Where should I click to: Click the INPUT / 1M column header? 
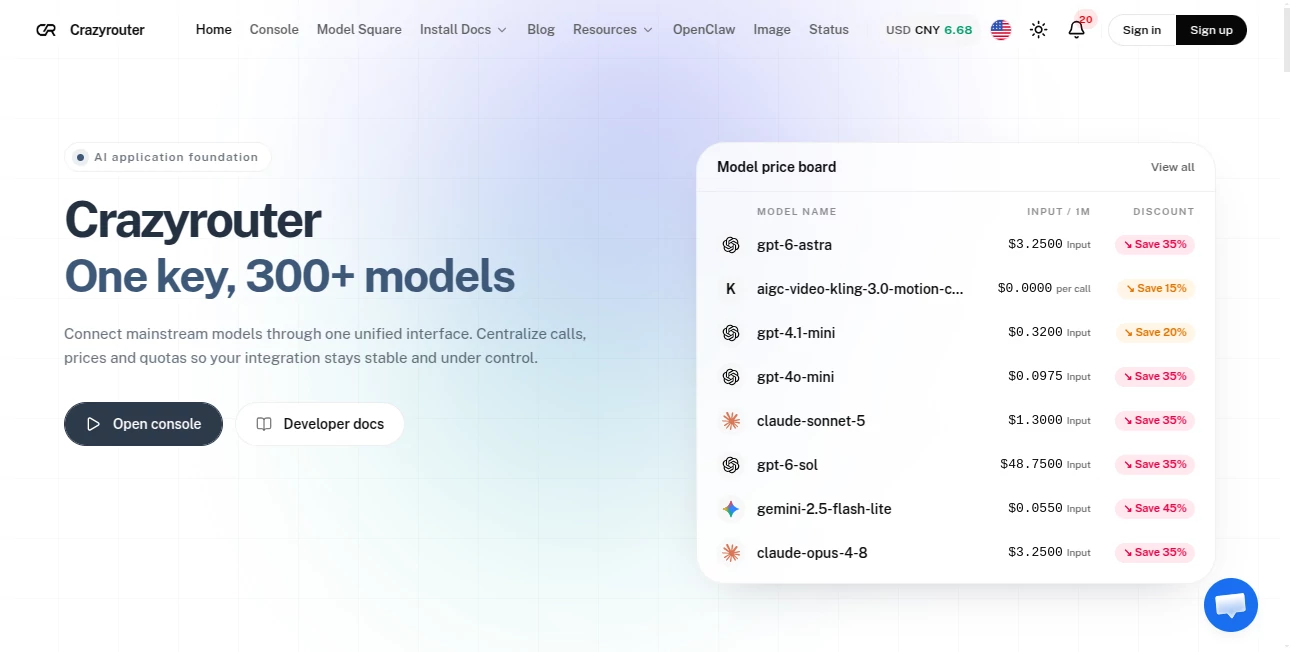(1058, 212)
